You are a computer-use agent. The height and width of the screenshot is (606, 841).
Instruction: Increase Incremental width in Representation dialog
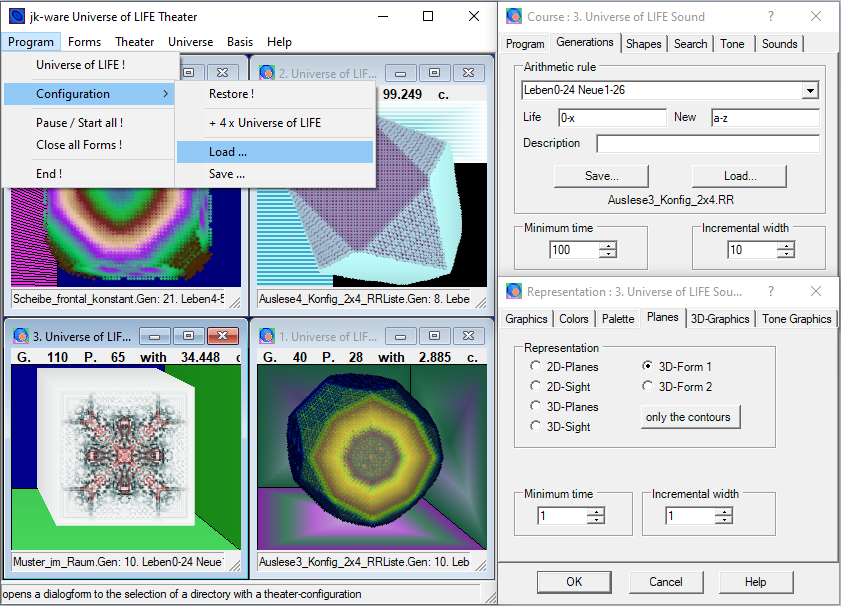(x=724, y=512)
